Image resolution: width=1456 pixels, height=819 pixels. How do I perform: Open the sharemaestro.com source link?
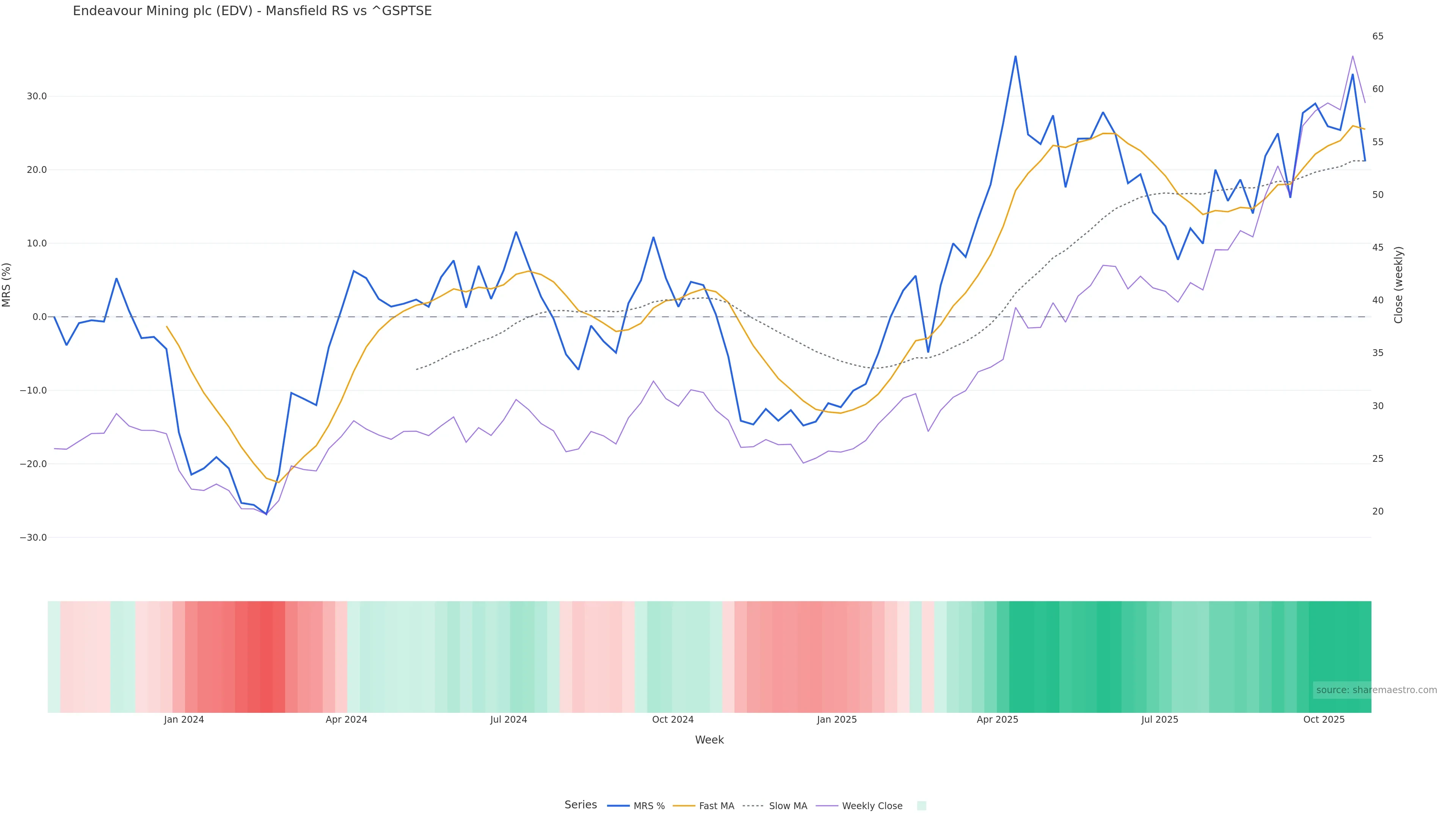tap(1376, 690)
